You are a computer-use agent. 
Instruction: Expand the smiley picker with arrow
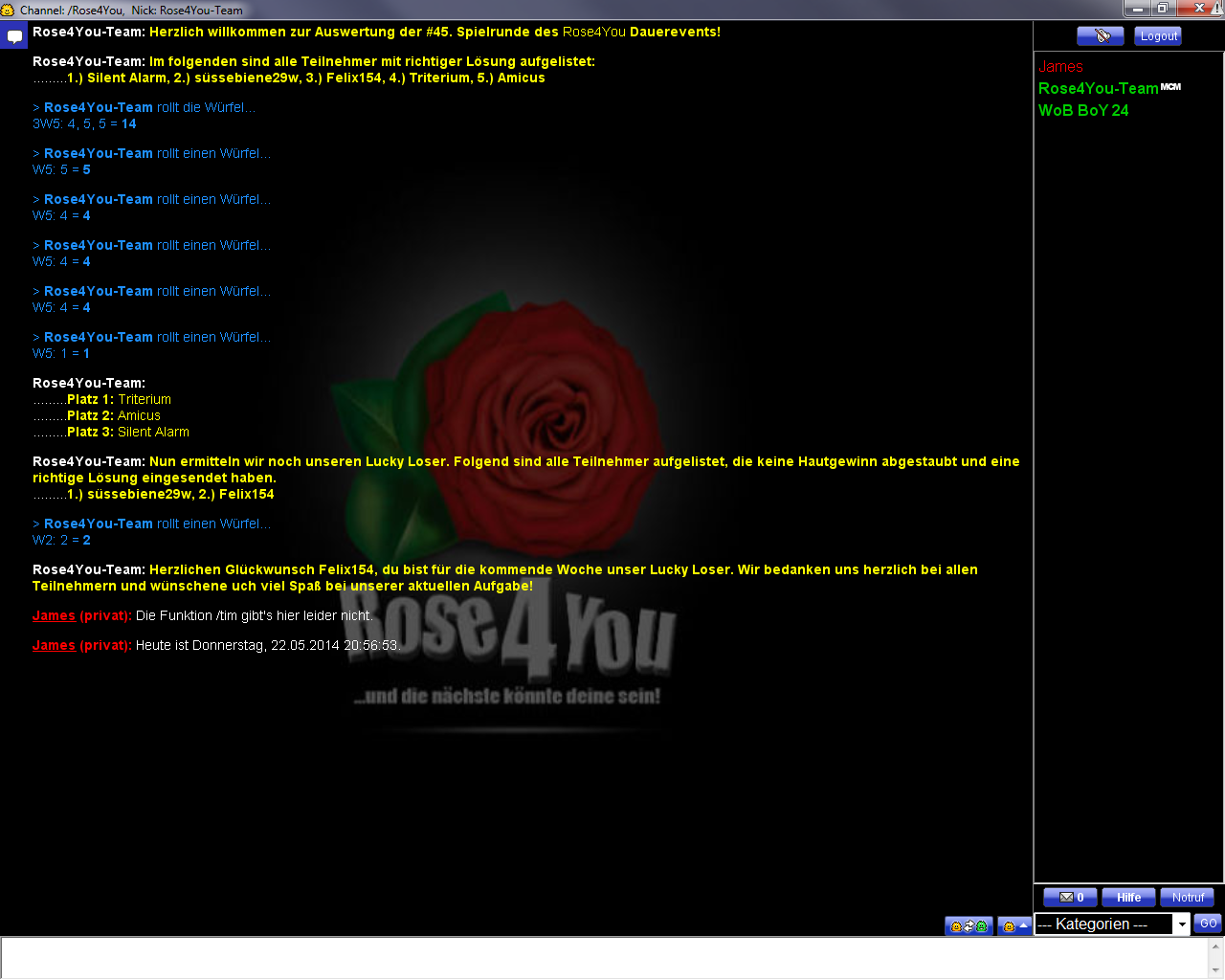click(1014, 926)
